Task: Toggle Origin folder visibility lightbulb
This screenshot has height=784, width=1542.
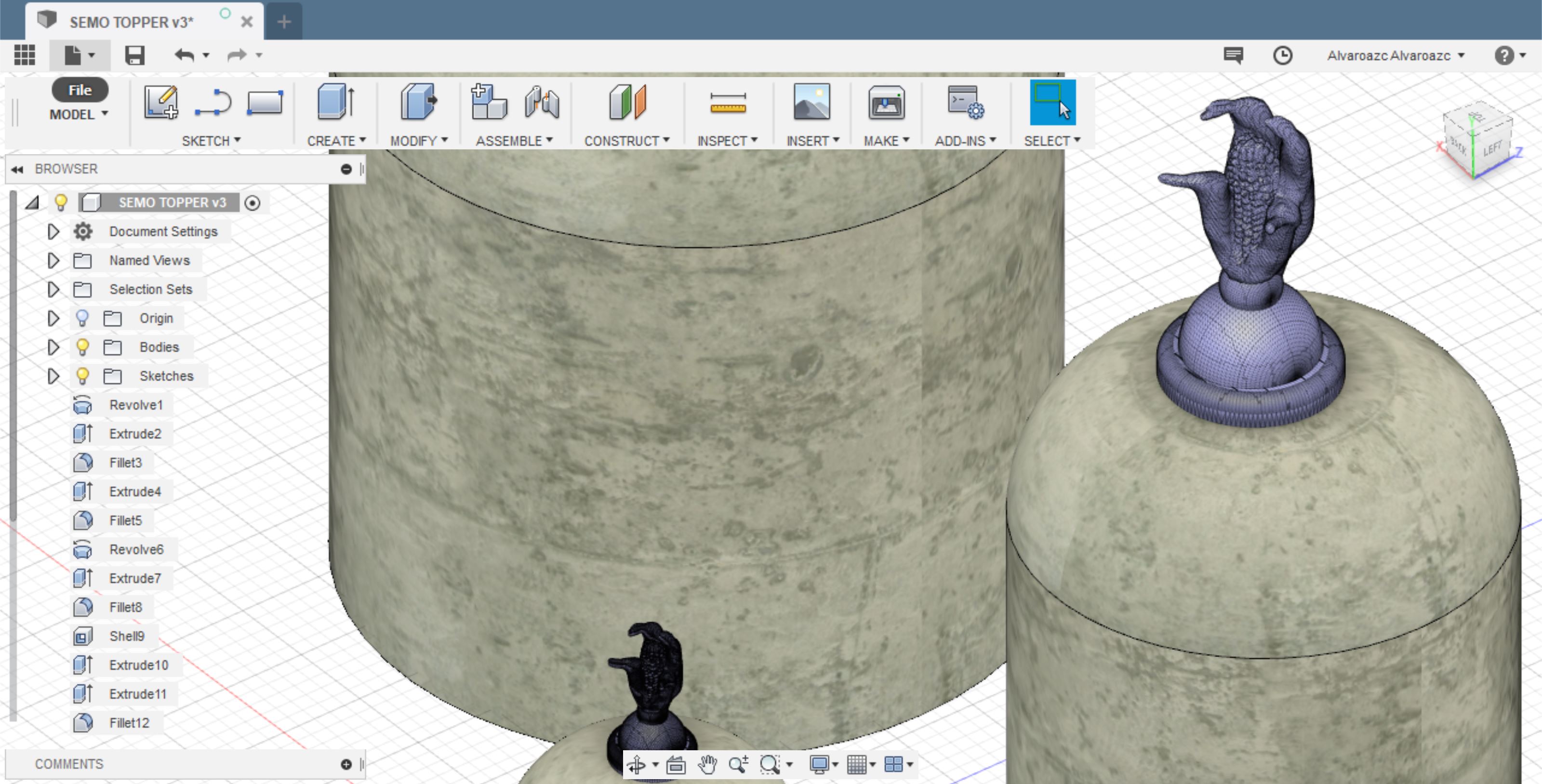Action: tap(82, 319)
